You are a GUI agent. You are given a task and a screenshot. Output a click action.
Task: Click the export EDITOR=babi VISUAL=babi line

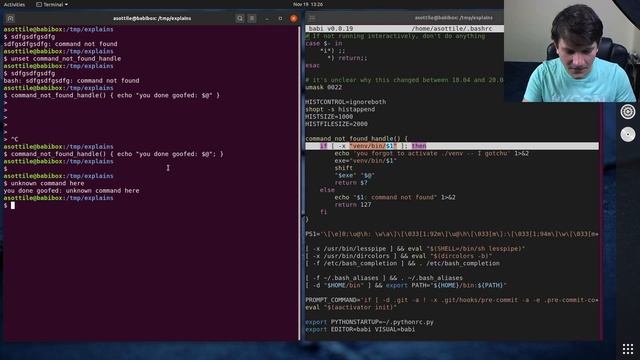[360, 329]
